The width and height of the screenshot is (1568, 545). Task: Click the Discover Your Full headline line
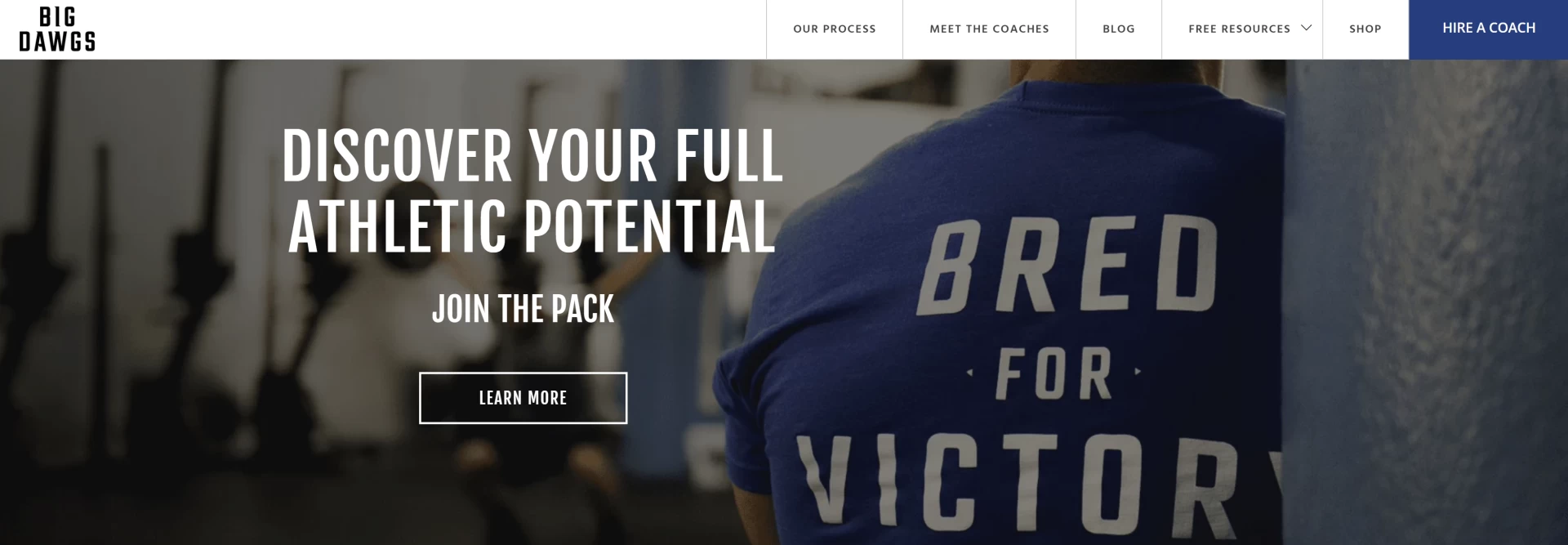[x=532, y=156]
